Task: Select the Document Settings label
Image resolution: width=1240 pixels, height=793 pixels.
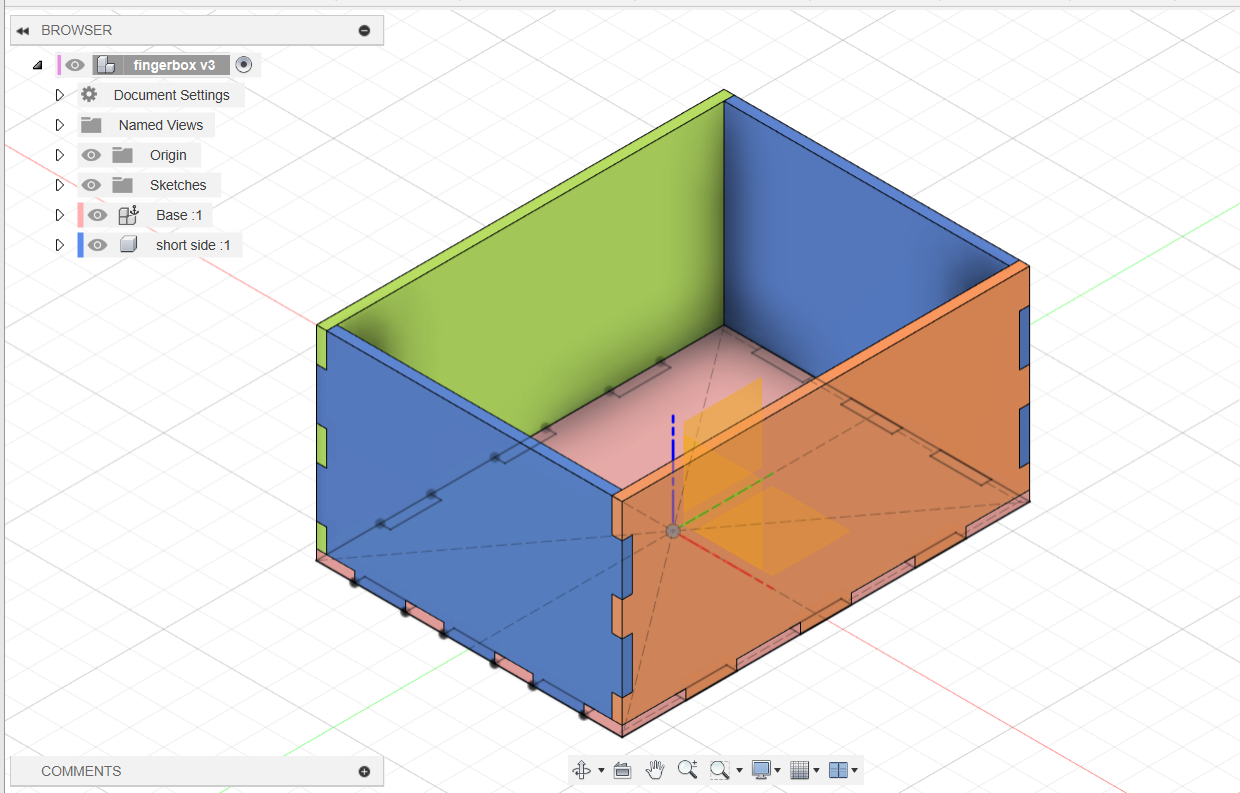Action: click(172, 95)
